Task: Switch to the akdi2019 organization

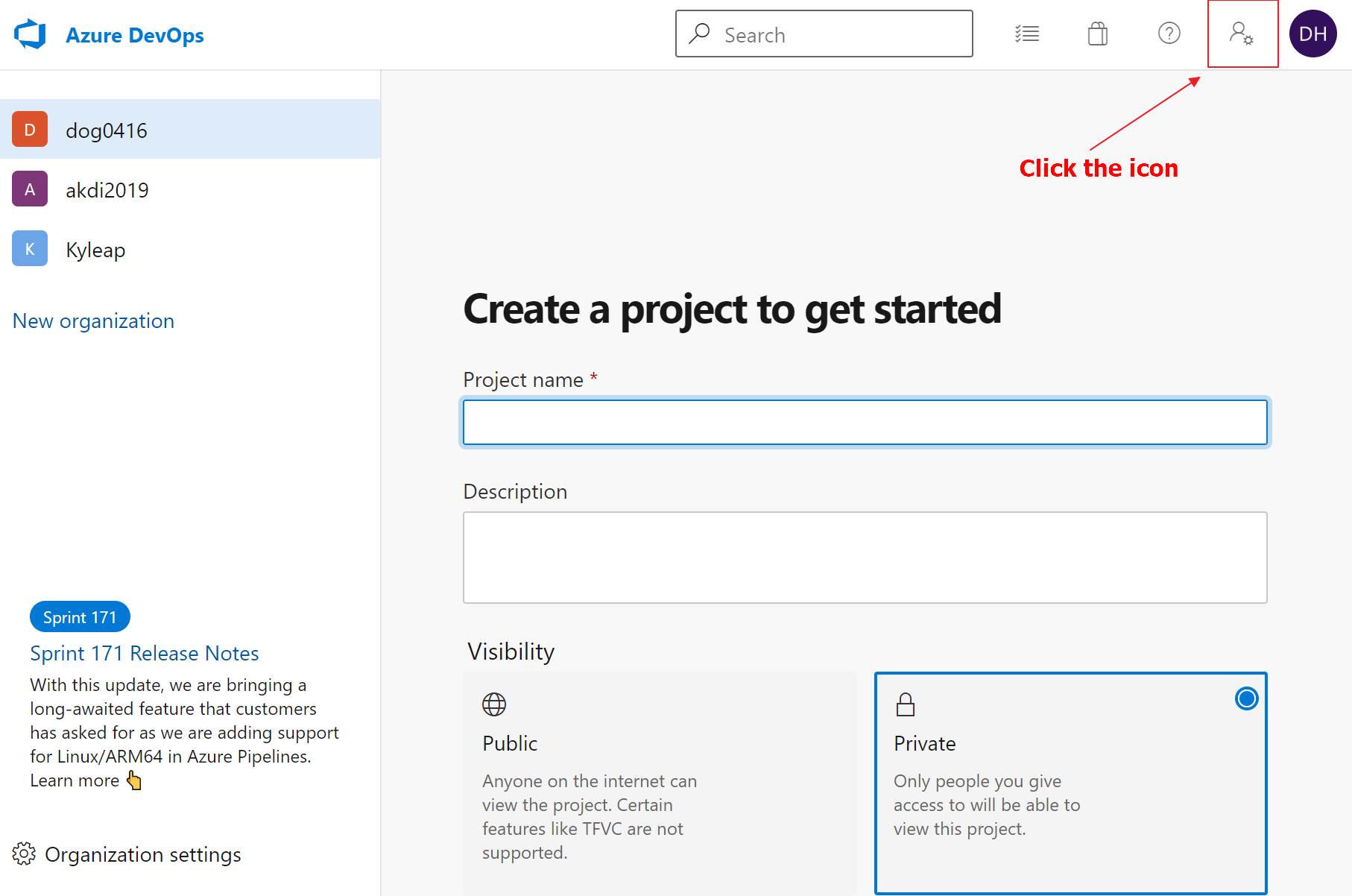Action: pos(107,189)
